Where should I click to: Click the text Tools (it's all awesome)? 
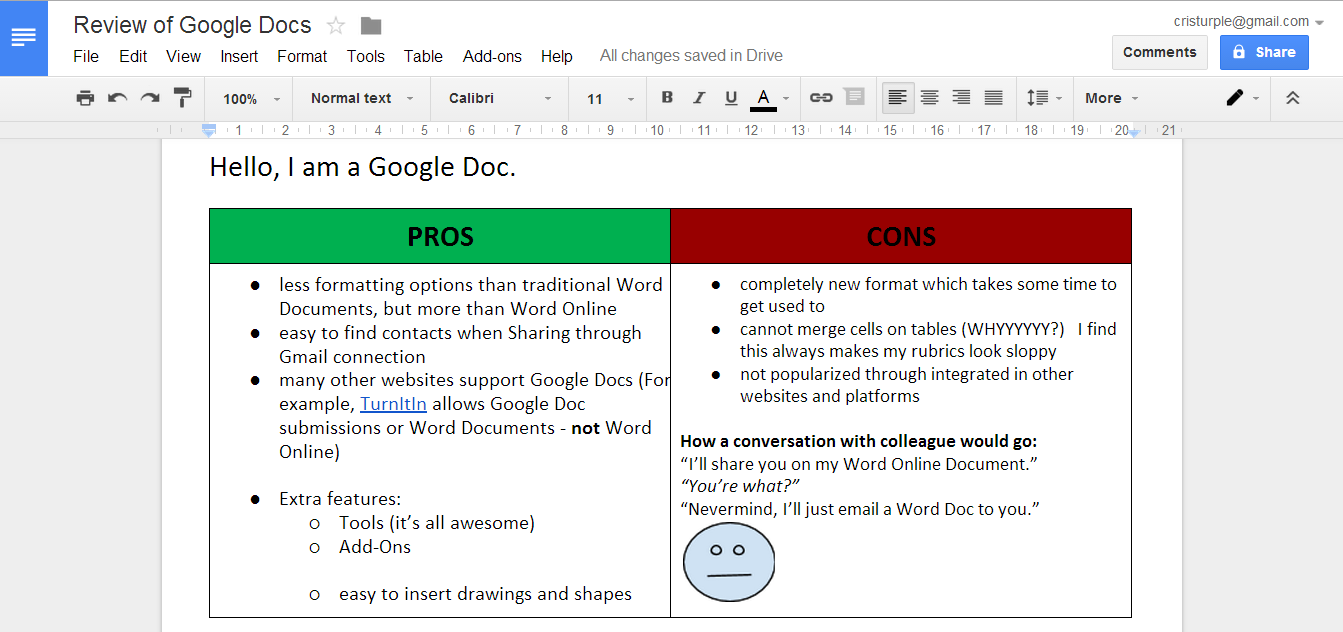(437, 523)
